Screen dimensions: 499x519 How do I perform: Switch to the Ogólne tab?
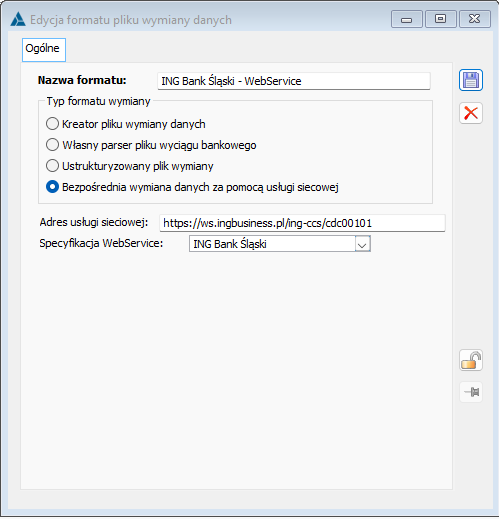click(44, 49)
